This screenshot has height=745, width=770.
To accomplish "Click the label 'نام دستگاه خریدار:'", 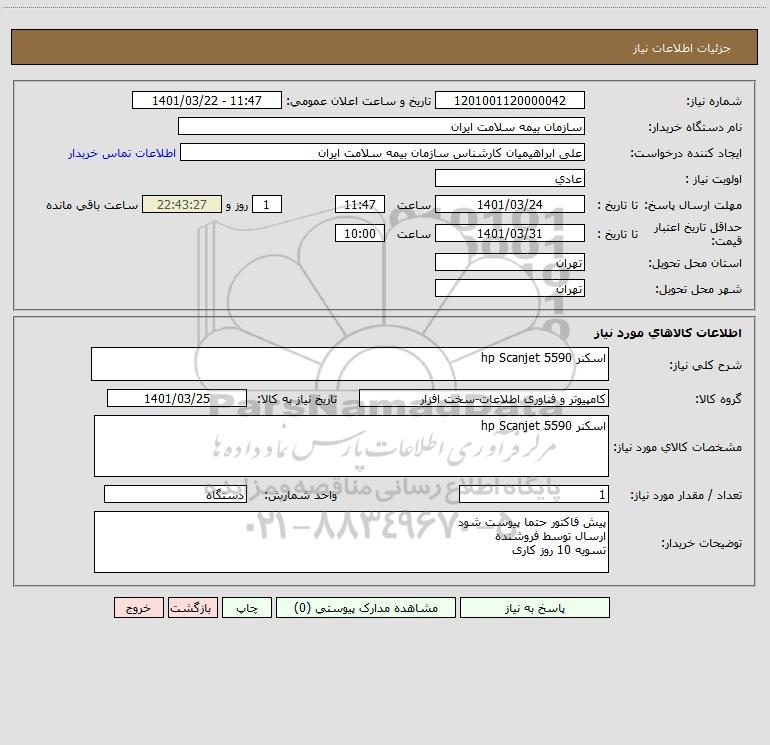I will coord(695,128).
